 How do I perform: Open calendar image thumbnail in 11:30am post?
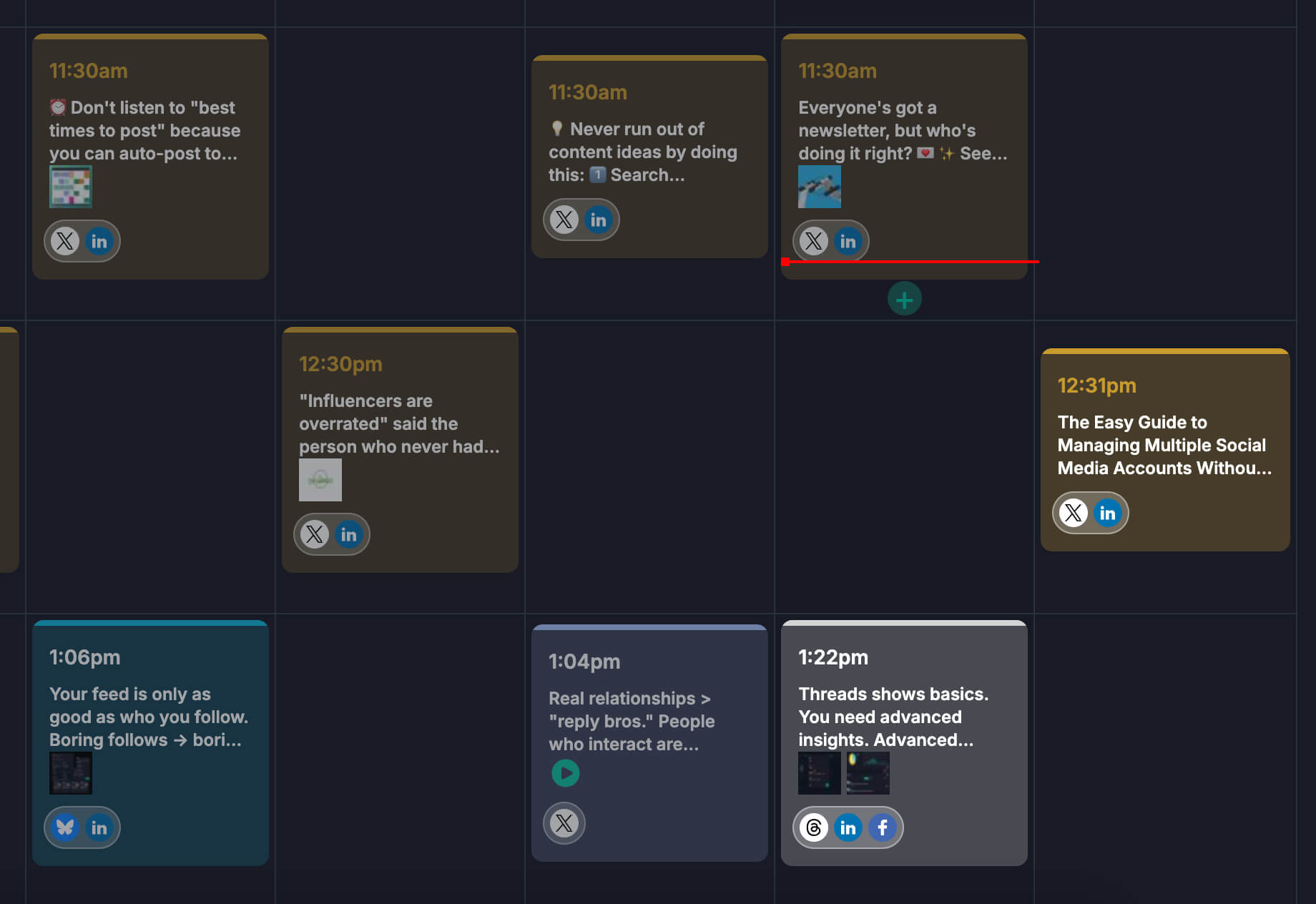point(70,187)
